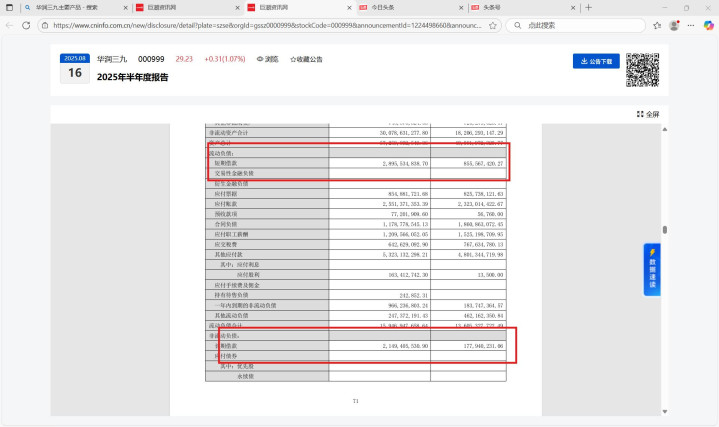
Task: Click the 衍生金融负债 row label
Action: click(x=231, y=183)
